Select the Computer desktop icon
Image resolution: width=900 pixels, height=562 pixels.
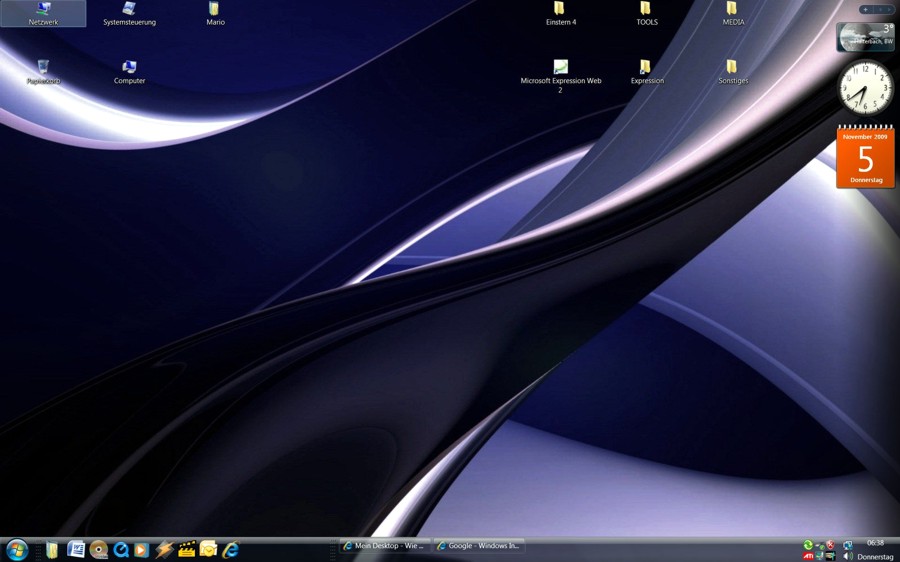pyautogui.click(x=129, y=71)
